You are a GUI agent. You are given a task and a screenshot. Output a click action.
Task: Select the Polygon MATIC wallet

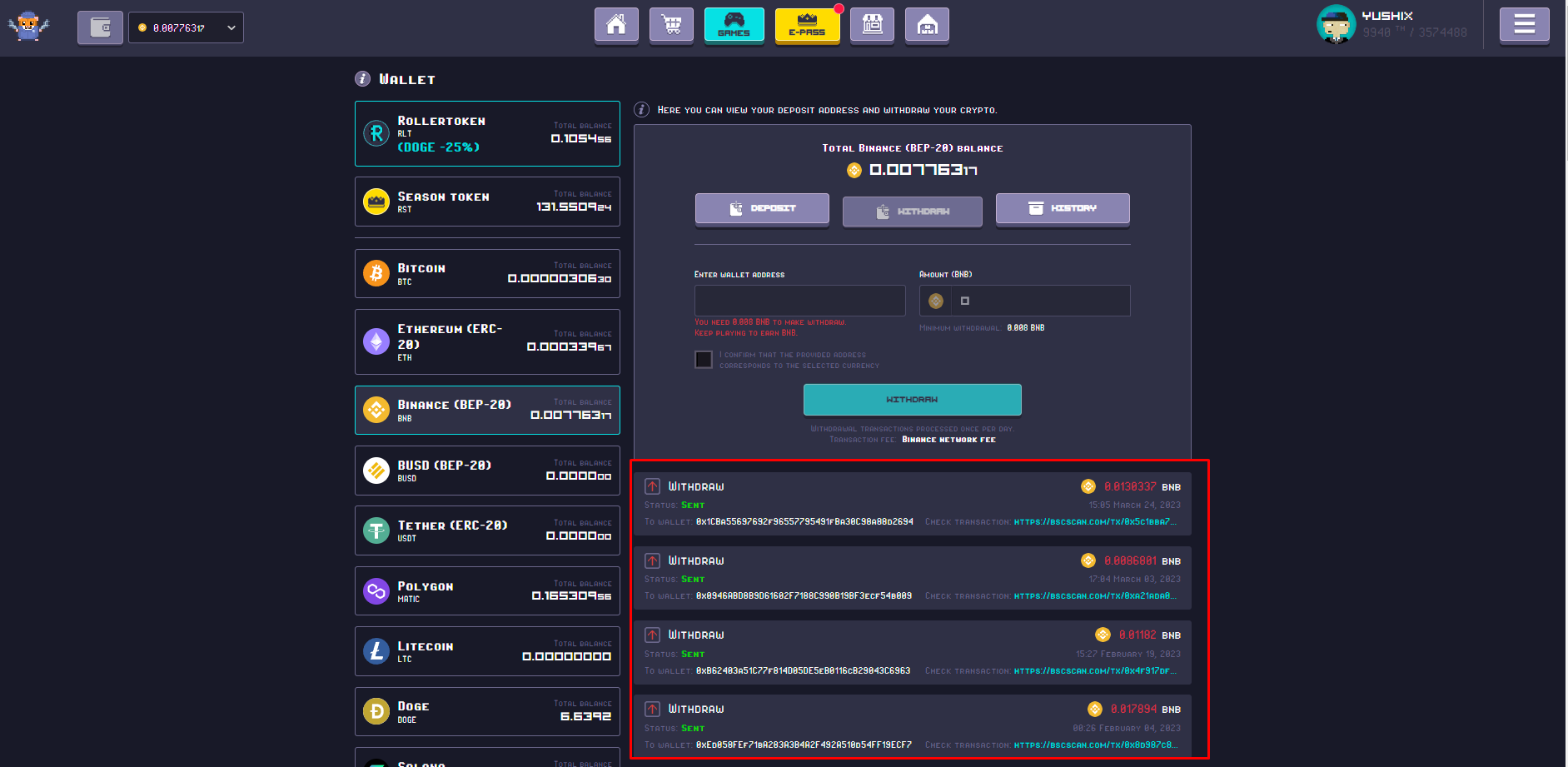pyautogui.click(x=487, y=591)
